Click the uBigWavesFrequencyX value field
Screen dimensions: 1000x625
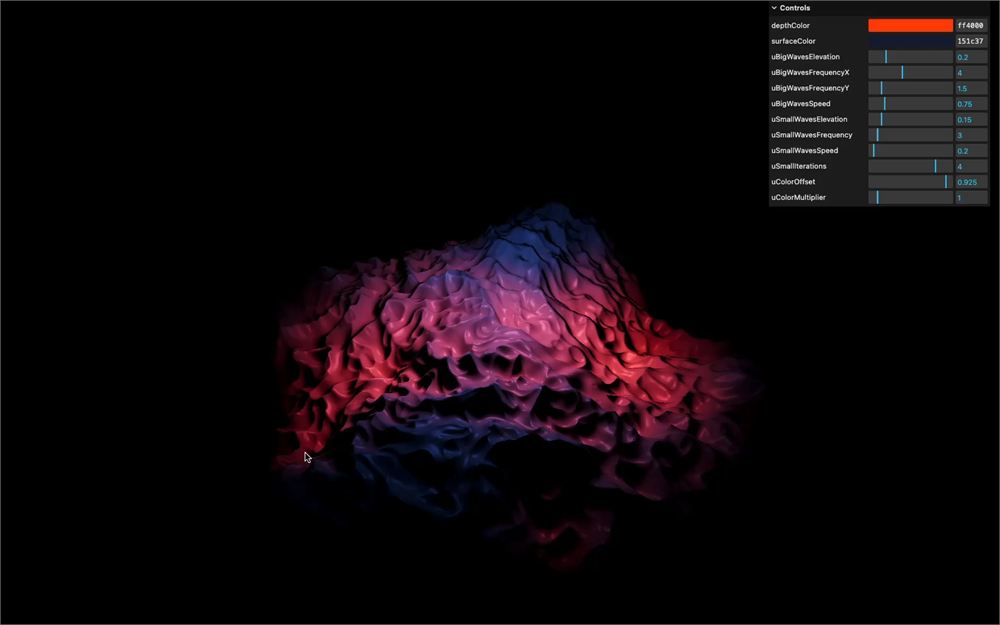tap(971, 73)
